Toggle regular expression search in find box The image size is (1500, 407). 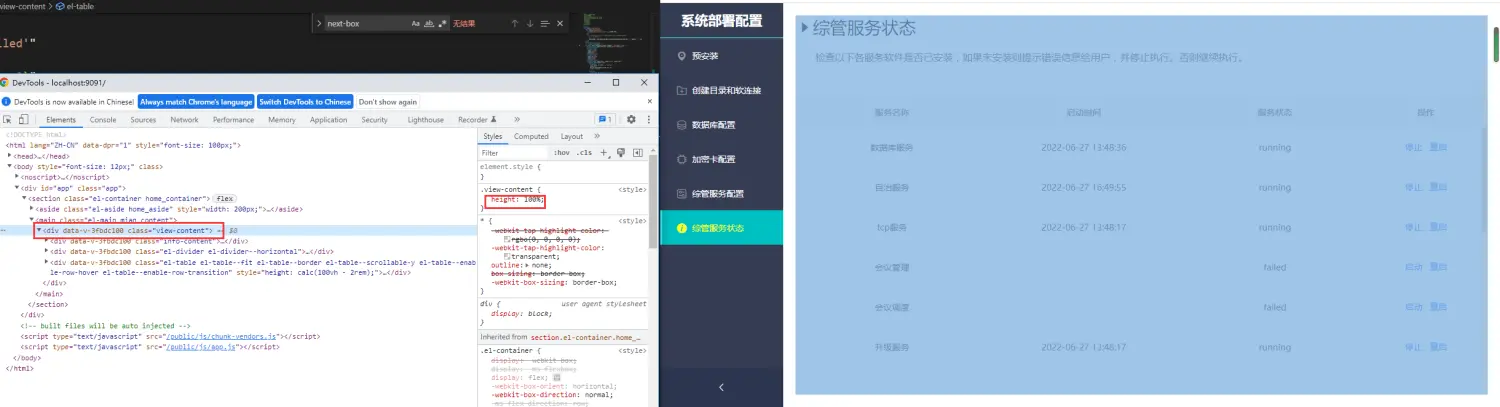click(442, 23)
